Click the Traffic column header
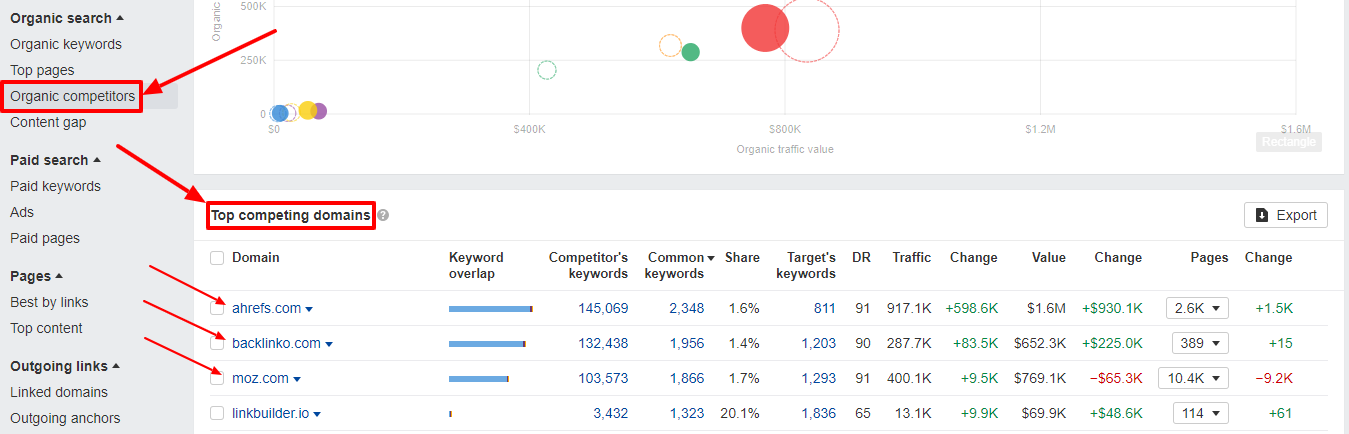 (912, 257)
